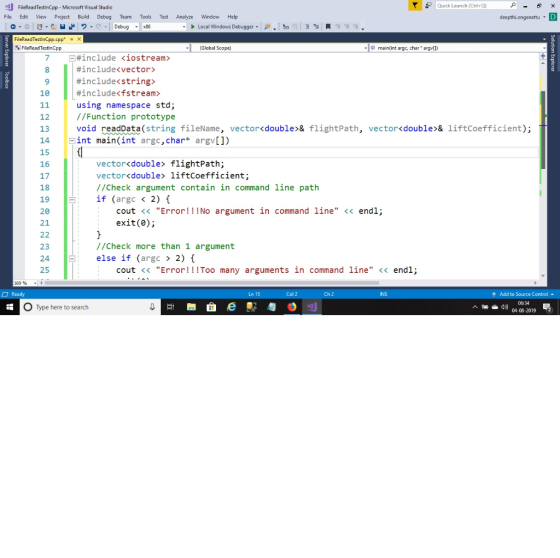The width and height of the screenshot is (560, 558).
Task: Click the status bar Ln 15 indicator
Action: coord(254,294)
